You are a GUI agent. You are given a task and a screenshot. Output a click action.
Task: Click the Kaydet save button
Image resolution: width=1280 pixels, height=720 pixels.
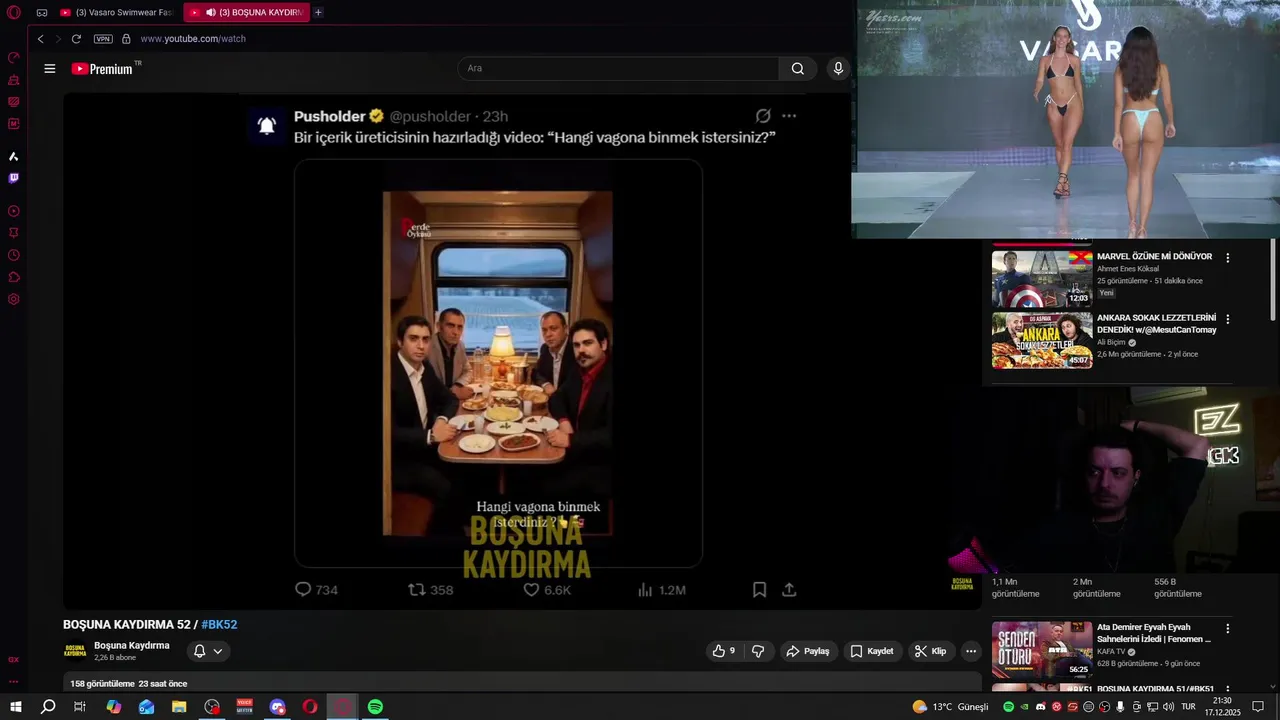point(872,651)
